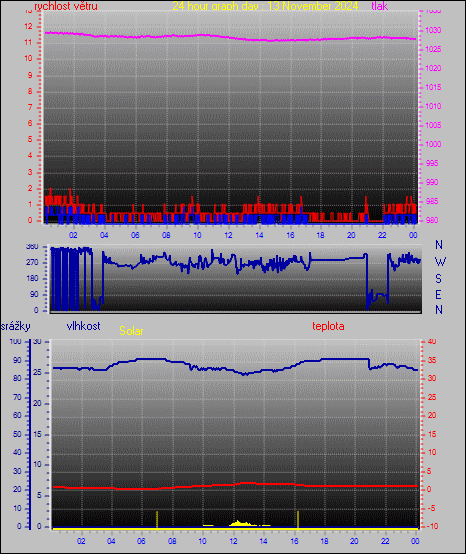Viewport: 466px width, 554px height.
Task: Click the "-10" value on temperature axis
Action: pyautogui.click(x=432, y=526)
